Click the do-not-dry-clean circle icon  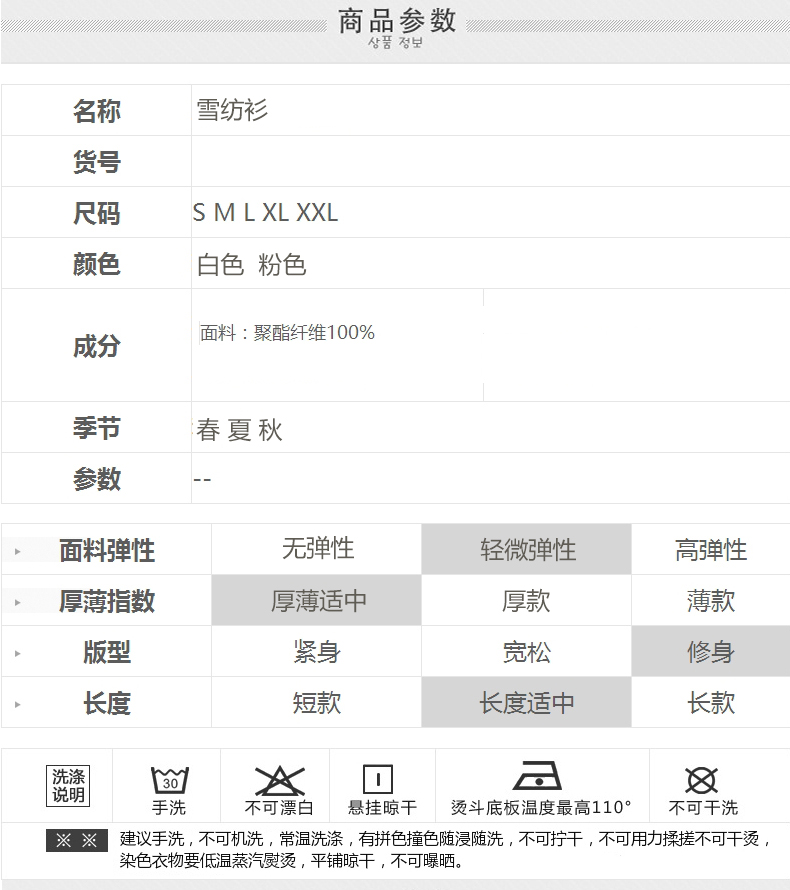click(x=702, y=780)
